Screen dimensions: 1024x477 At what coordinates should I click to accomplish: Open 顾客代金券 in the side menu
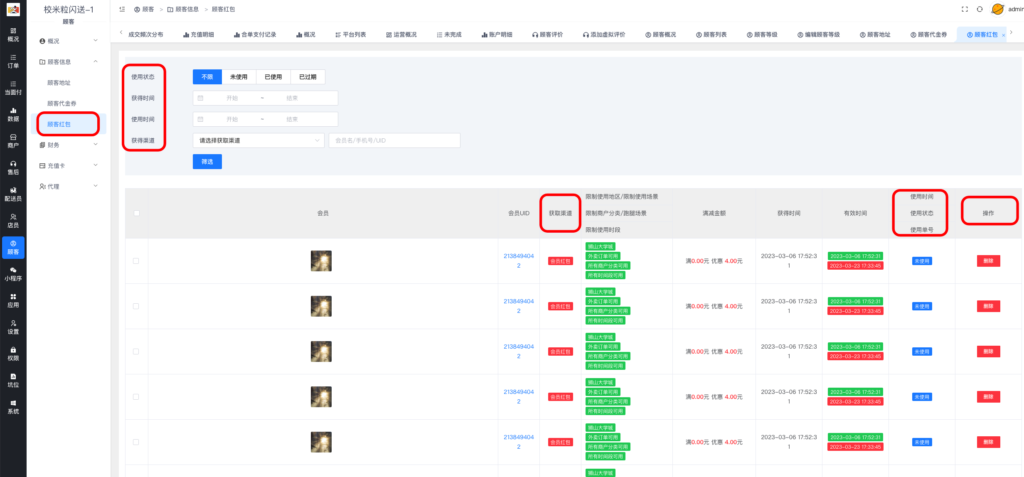tap(62, 103)
